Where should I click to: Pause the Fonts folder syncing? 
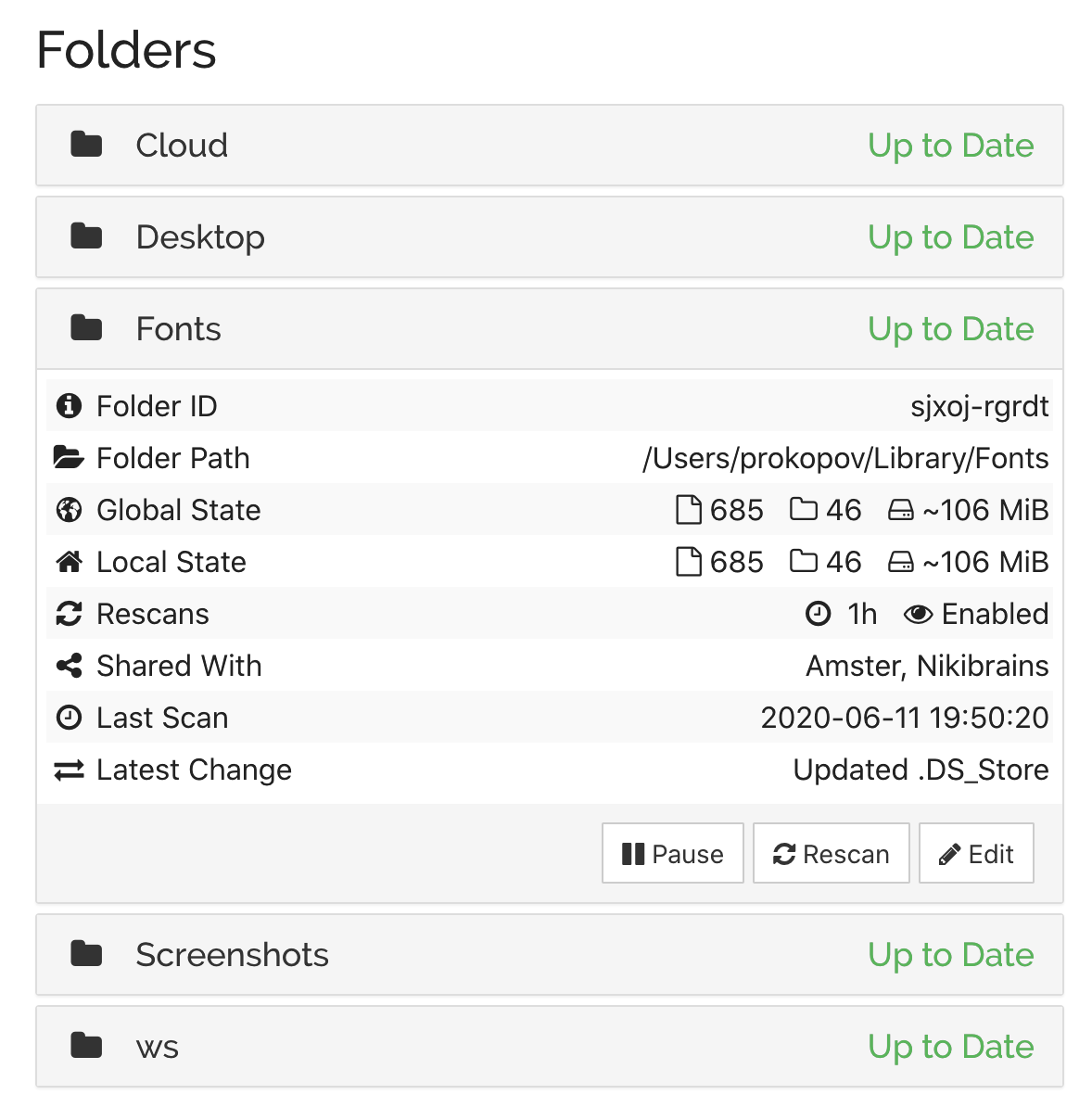[672, 853]
